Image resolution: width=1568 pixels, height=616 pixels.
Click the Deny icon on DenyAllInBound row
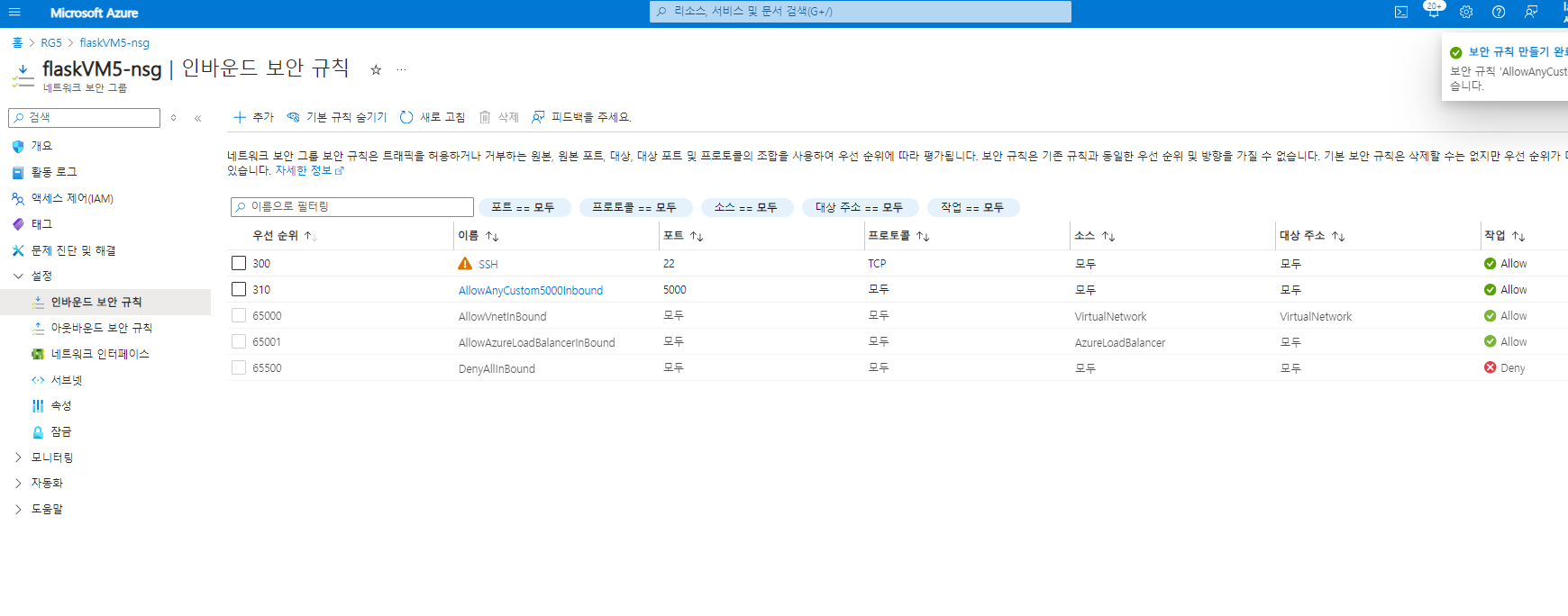coord(1490,367)
